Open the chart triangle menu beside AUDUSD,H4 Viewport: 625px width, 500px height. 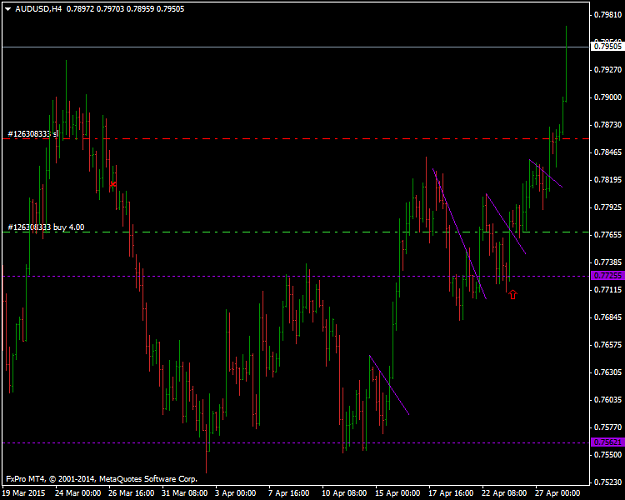point(8,9)
